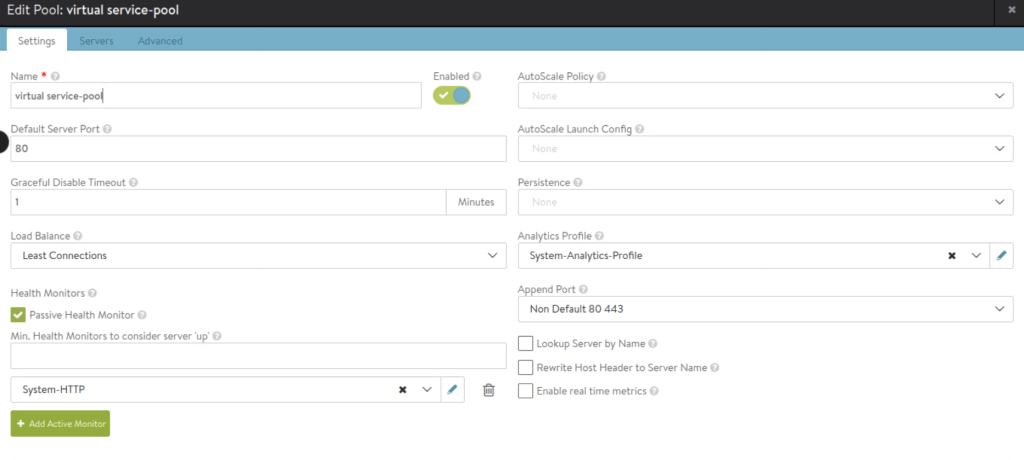Click help icon beside Graceful Disable Timeout
Image resolution: width=1024 pixels, height=460 pixels.
(x=133, y=183)
